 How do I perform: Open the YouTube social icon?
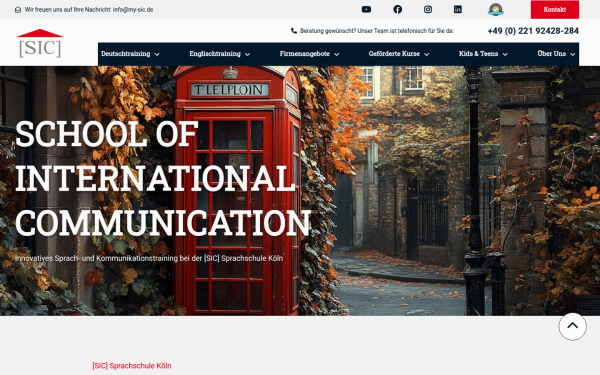click(366, 10)
